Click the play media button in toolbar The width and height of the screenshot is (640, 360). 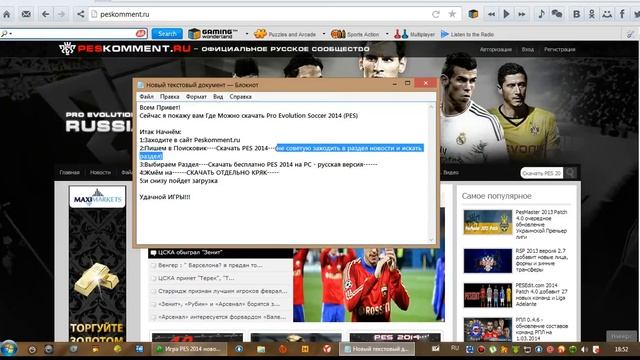507,14
